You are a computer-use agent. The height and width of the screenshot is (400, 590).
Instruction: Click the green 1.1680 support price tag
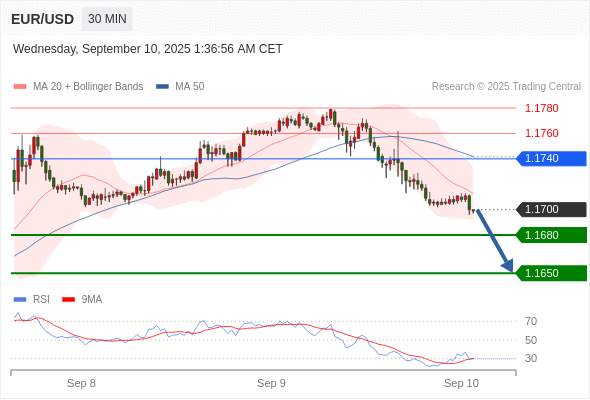pyautogui.click(x=551, y=235)
